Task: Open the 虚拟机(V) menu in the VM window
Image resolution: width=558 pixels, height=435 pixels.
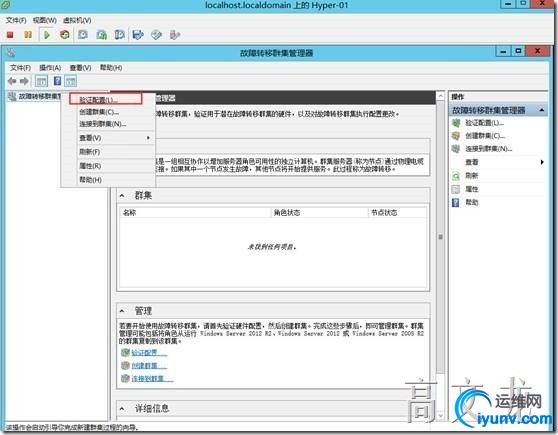Action: pyautogui.click(x=77, y=20)
